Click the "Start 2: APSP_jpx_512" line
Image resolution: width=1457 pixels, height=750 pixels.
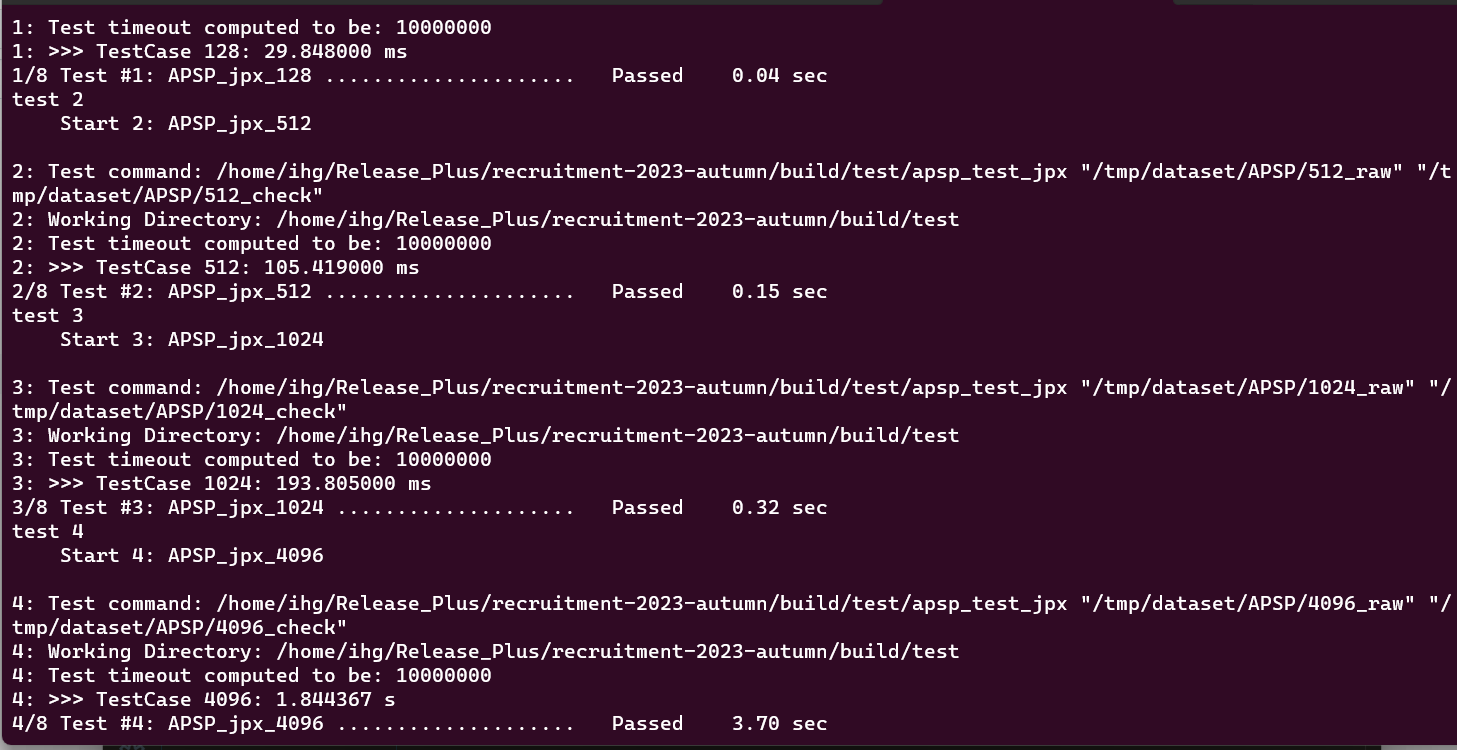point(185,123)
